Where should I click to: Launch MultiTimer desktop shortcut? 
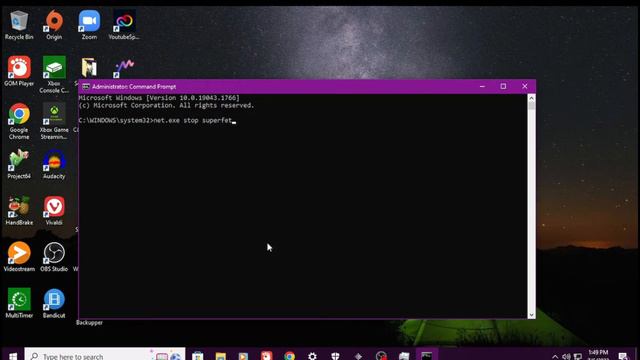(19, 303)
